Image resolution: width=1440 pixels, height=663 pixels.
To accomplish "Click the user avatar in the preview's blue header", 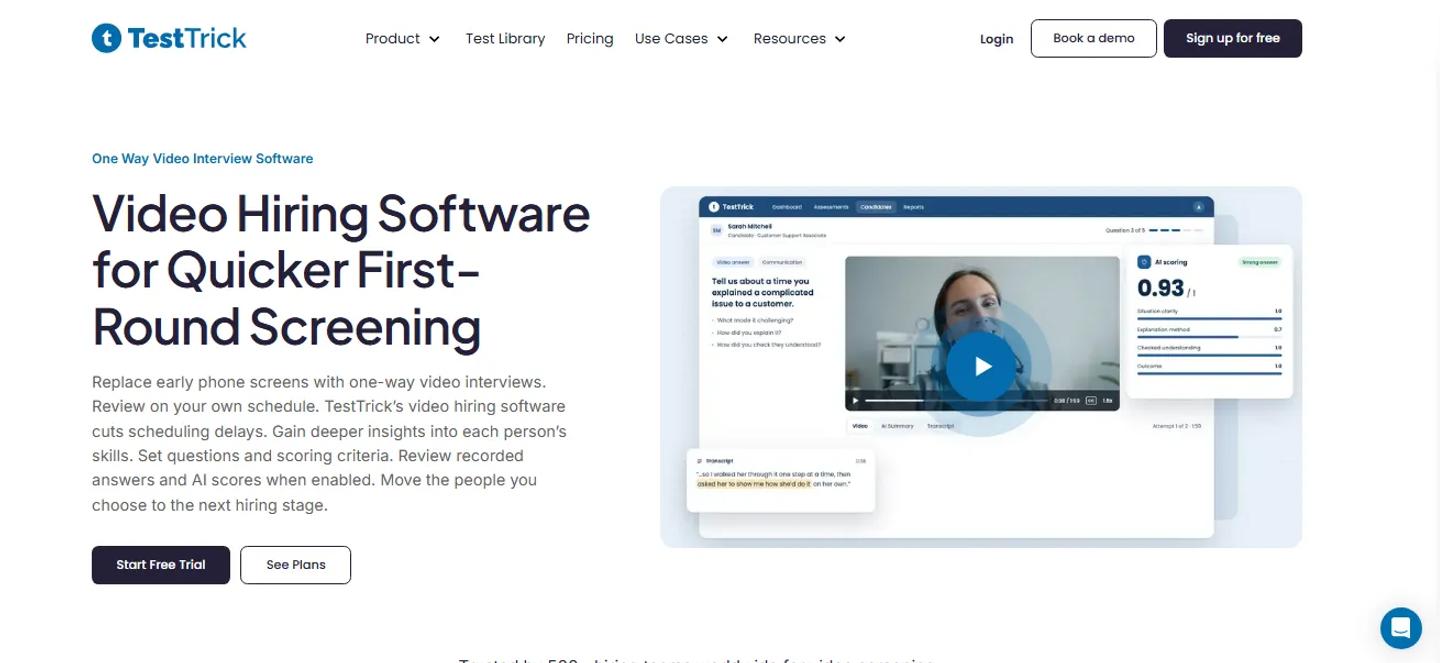I will (x=1198, y=207).
